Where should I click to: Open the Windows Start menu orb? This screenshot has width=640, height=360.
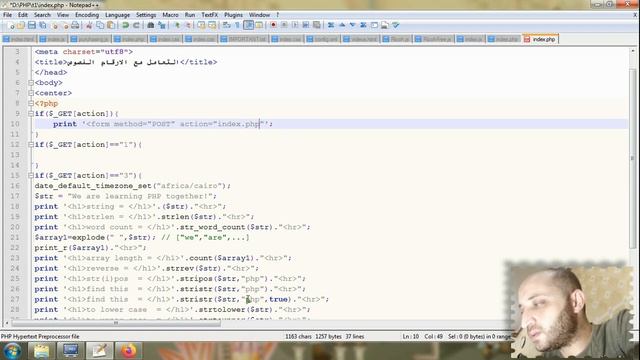[12, 351]
